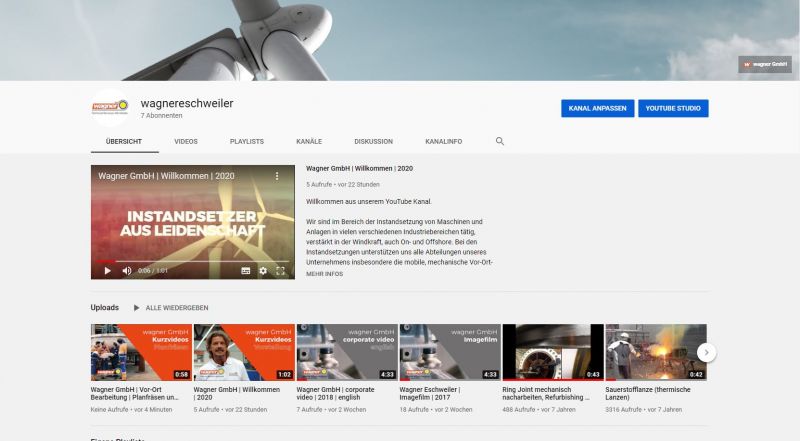Open YouTube Studio button

[x=673, y=108]
